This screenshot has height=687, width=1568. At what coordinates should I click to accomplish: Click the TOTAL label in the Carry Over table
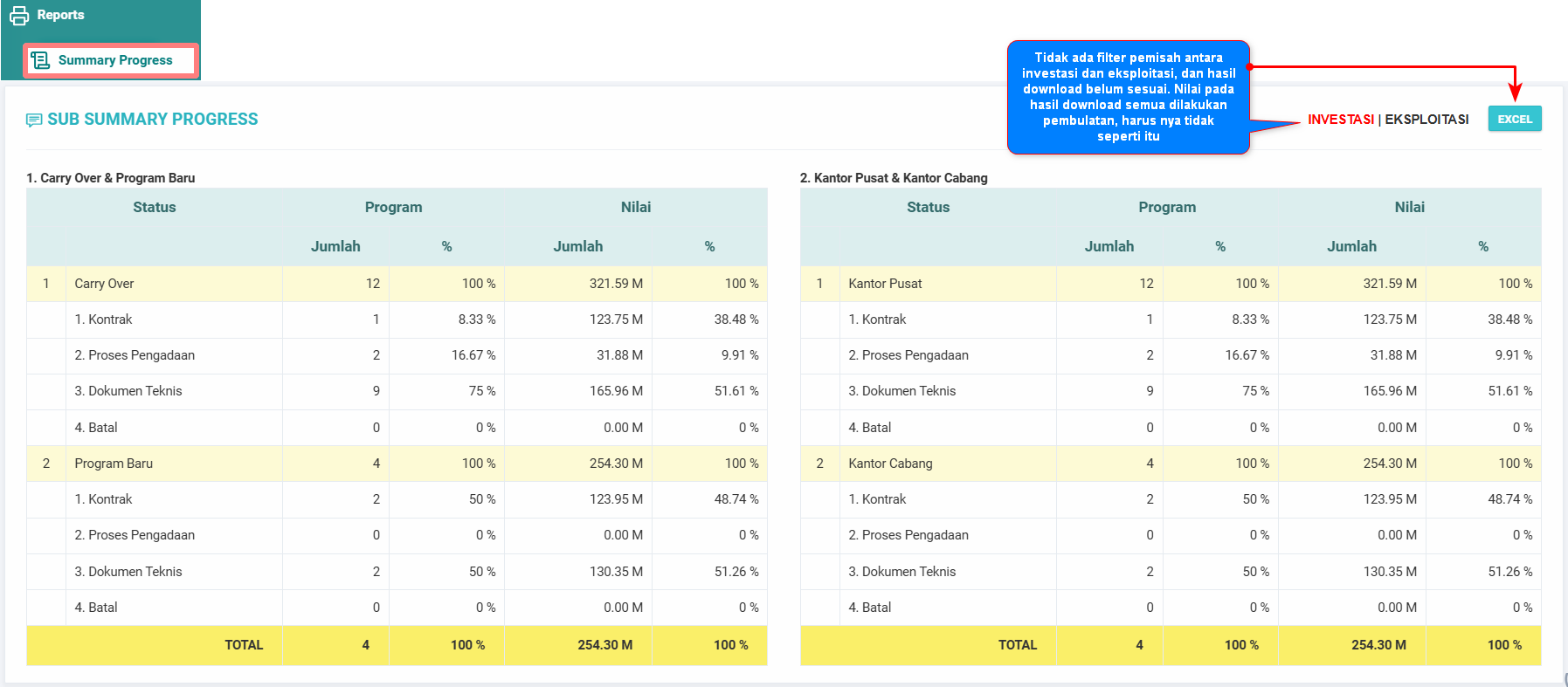(244, 645)
